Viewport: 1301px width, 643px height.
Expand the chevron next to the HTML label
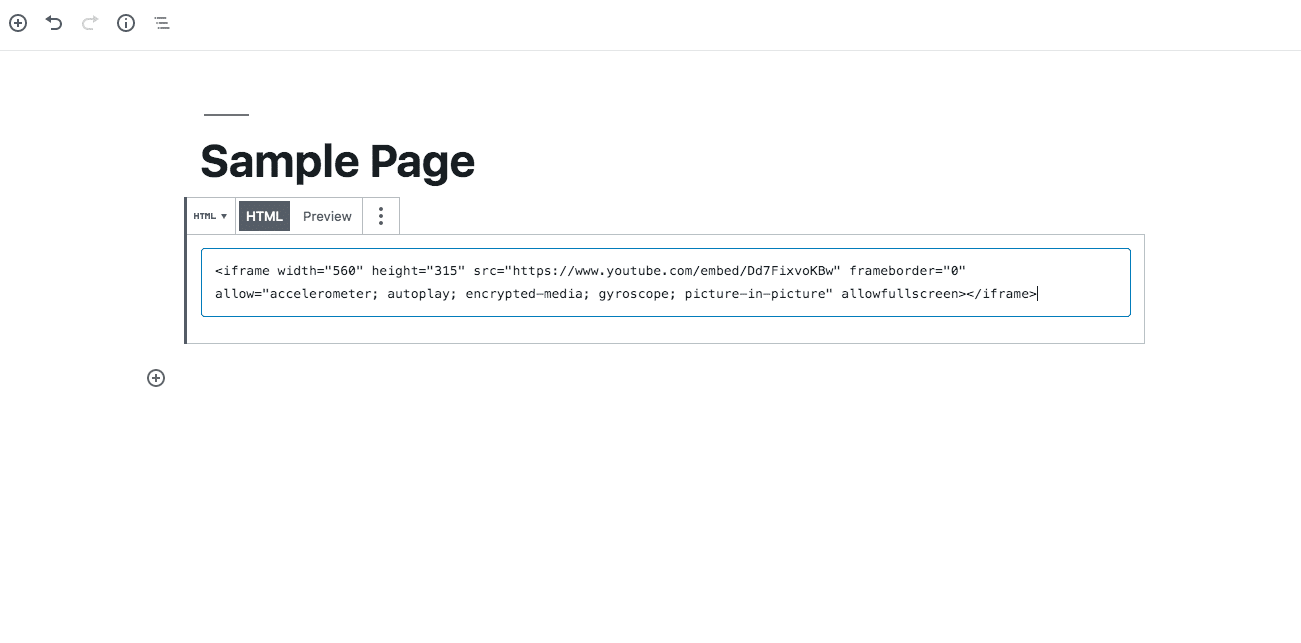point(223,215)
